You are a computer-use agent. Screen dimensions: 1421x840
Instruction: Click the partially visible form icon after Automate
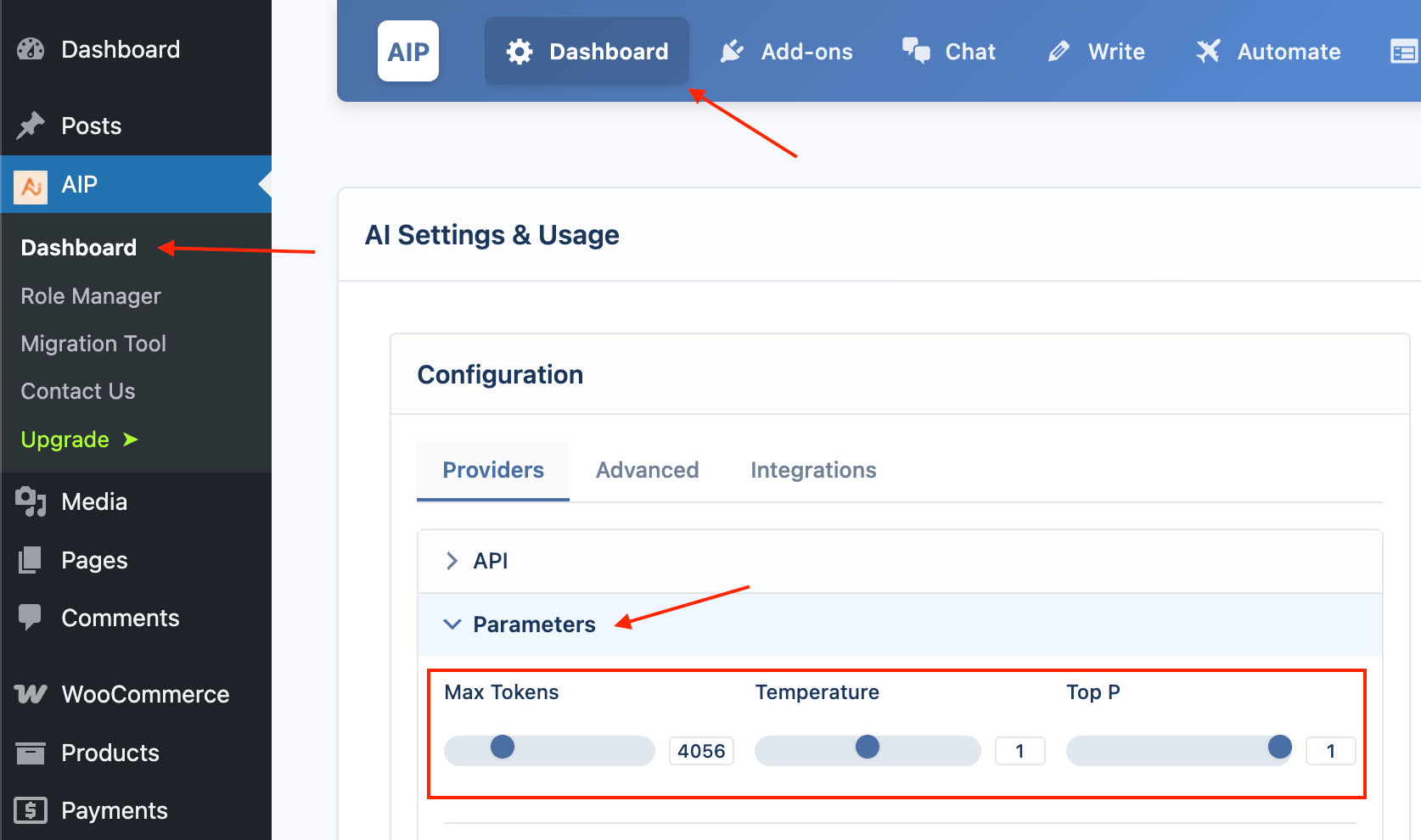click(1405, 52)
